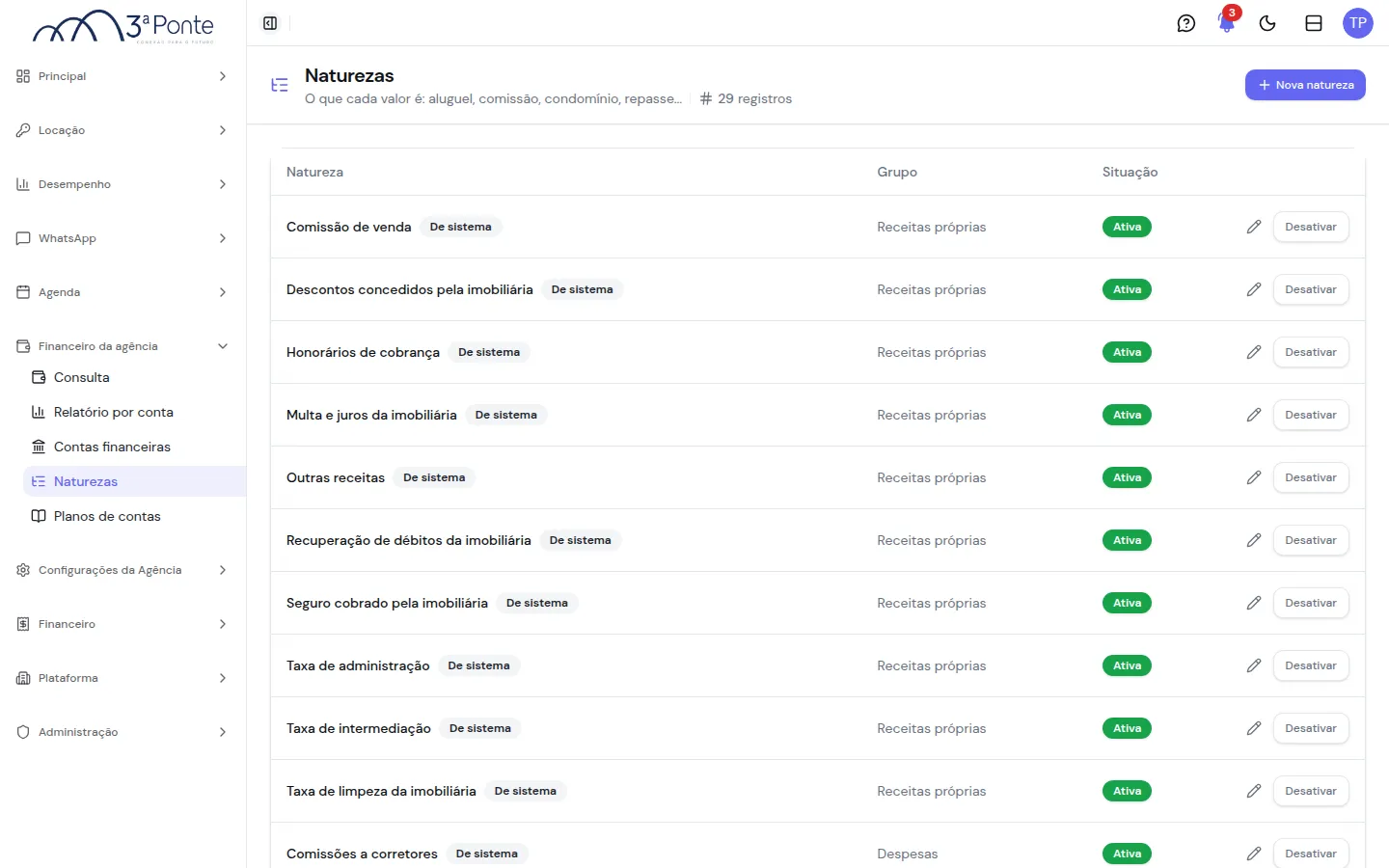Edit Recuperação de débitos da imobiliária pencil
This screenshot has height=868, width=1389.
pyautogui.click(x=1254, y=540)
